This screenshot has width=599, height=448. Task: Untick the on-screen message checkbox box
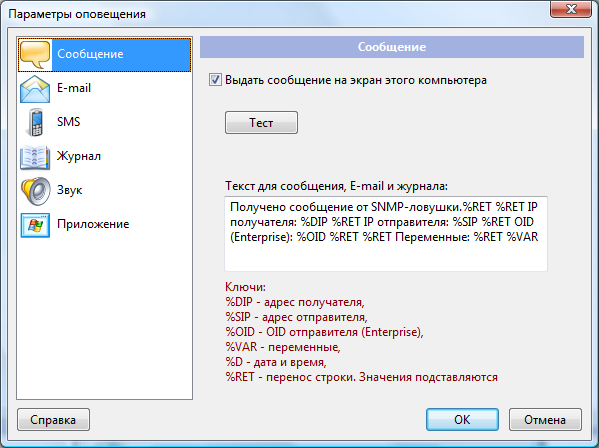click(215, 80)
